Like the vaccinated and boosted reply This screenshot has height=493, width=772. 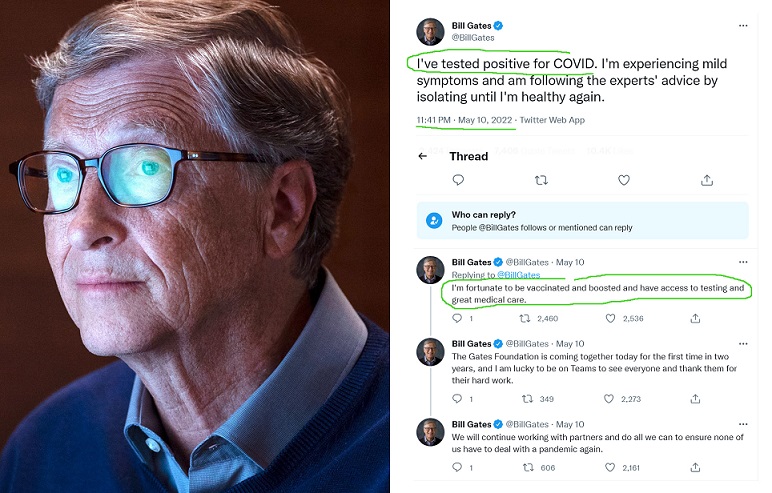611,318
